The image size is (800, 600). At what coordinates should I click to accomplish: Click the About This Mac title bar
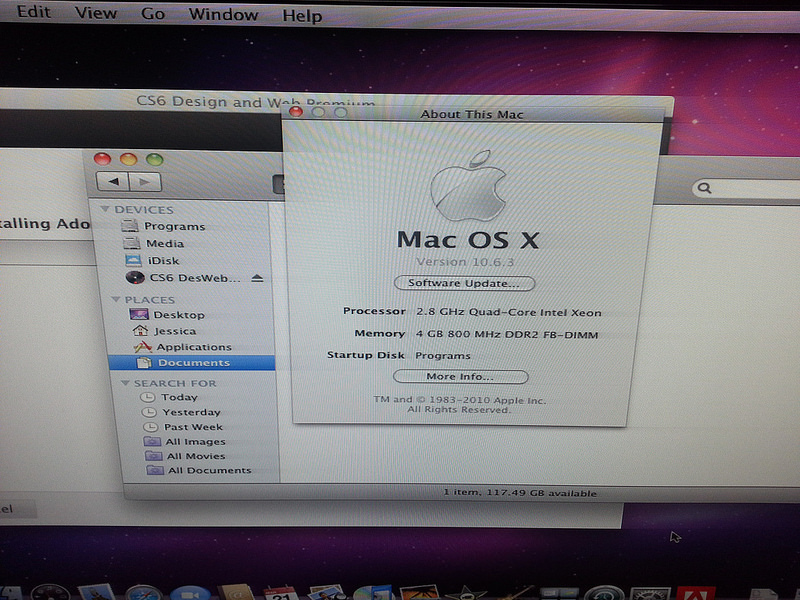coord(472,114)
